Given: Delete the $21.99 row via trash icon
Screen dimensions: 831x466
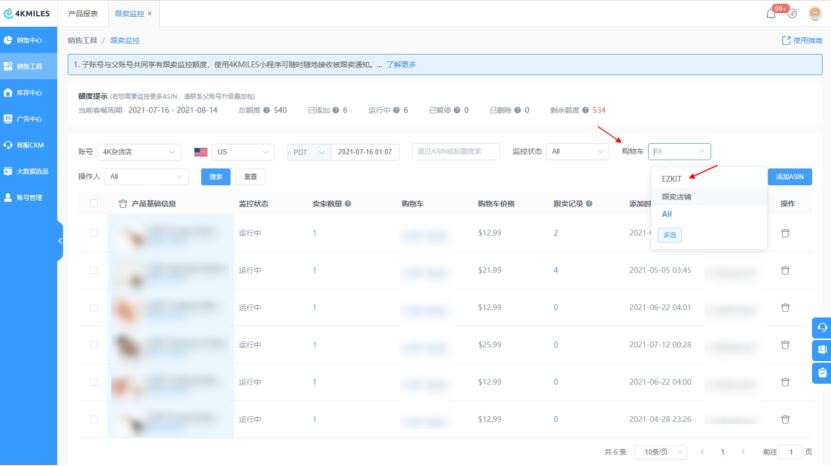Looking at the screenshot, I should point(785,270).
